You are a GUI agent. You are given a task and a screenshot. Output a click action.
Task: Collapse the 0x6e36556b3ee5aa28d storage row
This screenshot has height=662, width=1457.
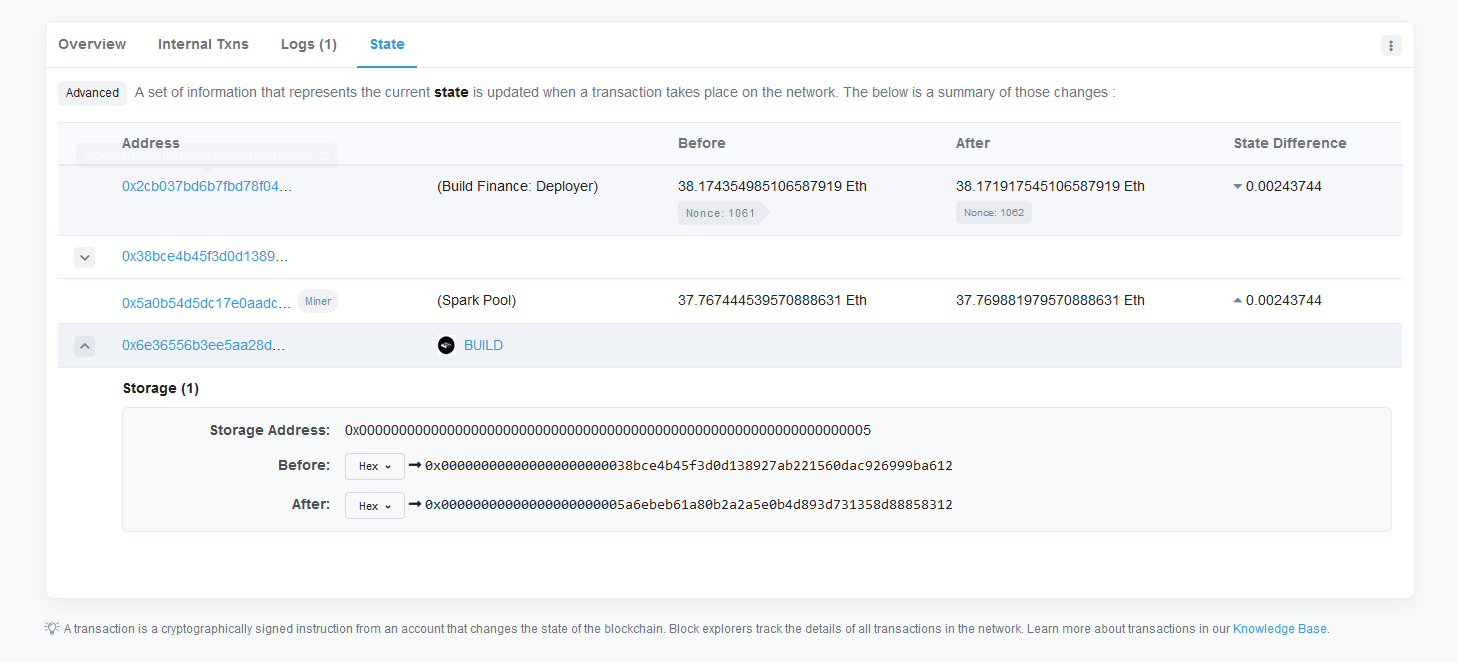coord(84,346)
